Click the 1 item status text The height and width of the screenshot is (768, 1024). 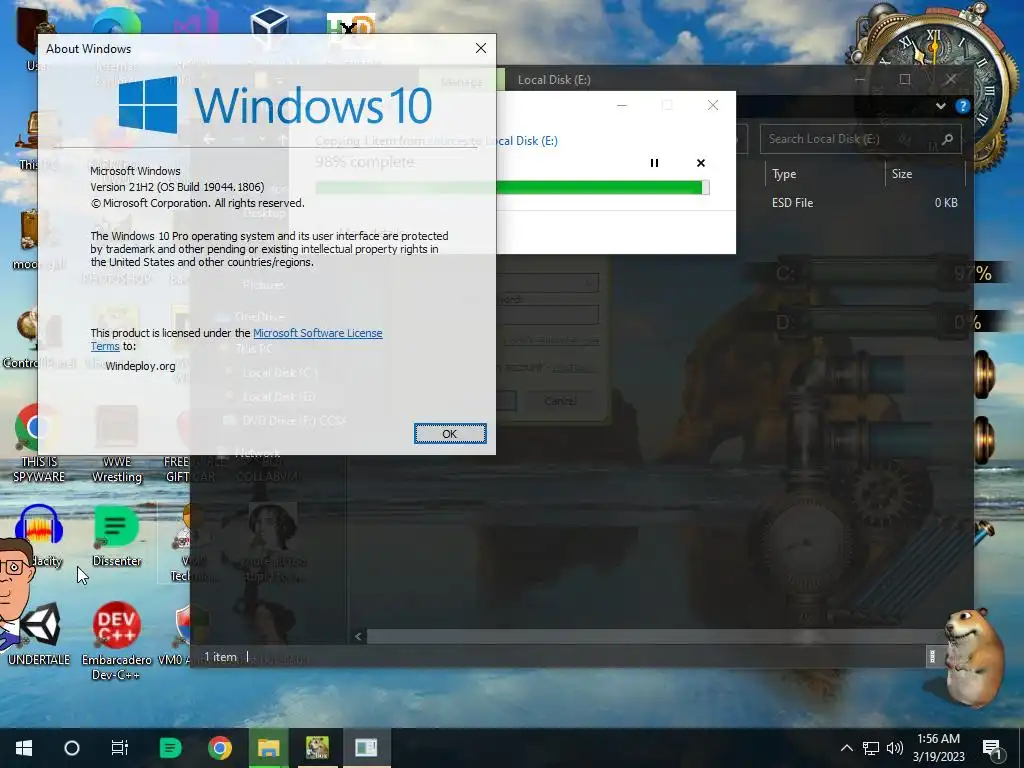click(220, 657)
